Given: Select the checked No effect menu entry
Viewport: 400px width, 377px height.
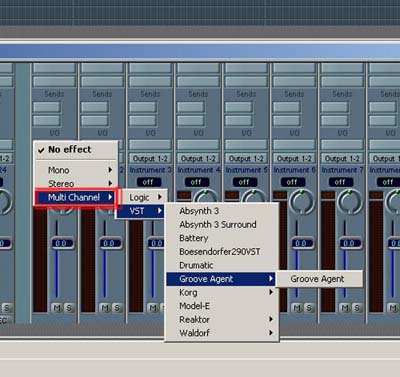Looking at the screenshot, I should (x=76, y=150).
